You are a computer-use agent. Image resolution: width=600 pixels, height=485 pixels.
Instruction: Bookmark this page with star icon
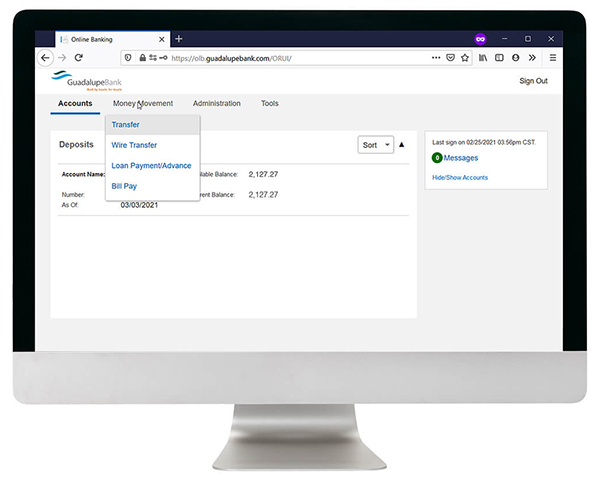point(465,58)
